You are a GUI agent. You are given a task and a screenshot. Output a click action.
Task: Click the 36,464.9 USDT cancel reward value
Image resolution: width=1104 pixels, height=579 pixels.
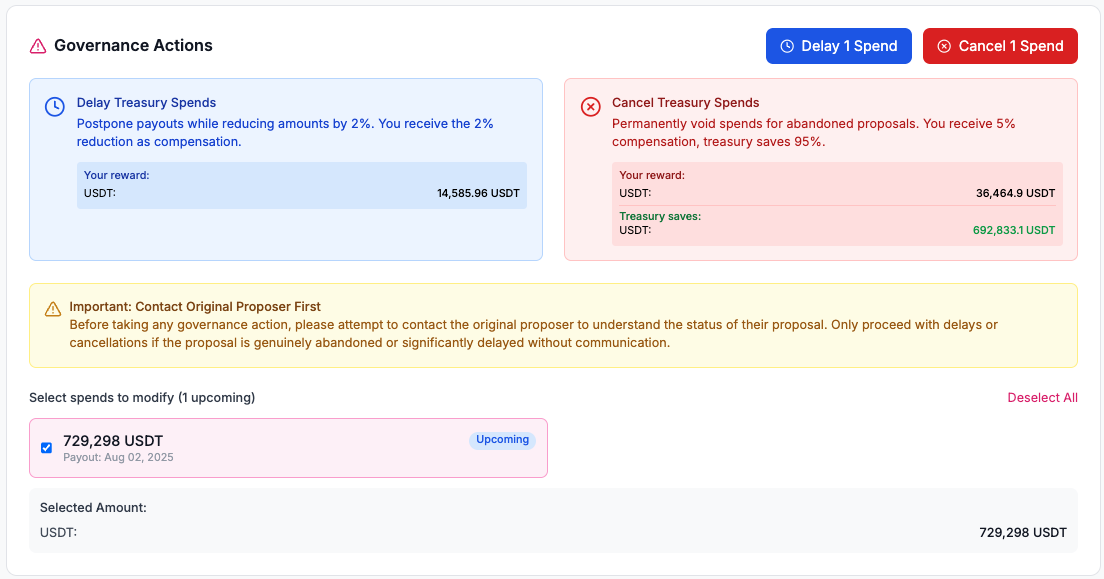coord(1015,193)
